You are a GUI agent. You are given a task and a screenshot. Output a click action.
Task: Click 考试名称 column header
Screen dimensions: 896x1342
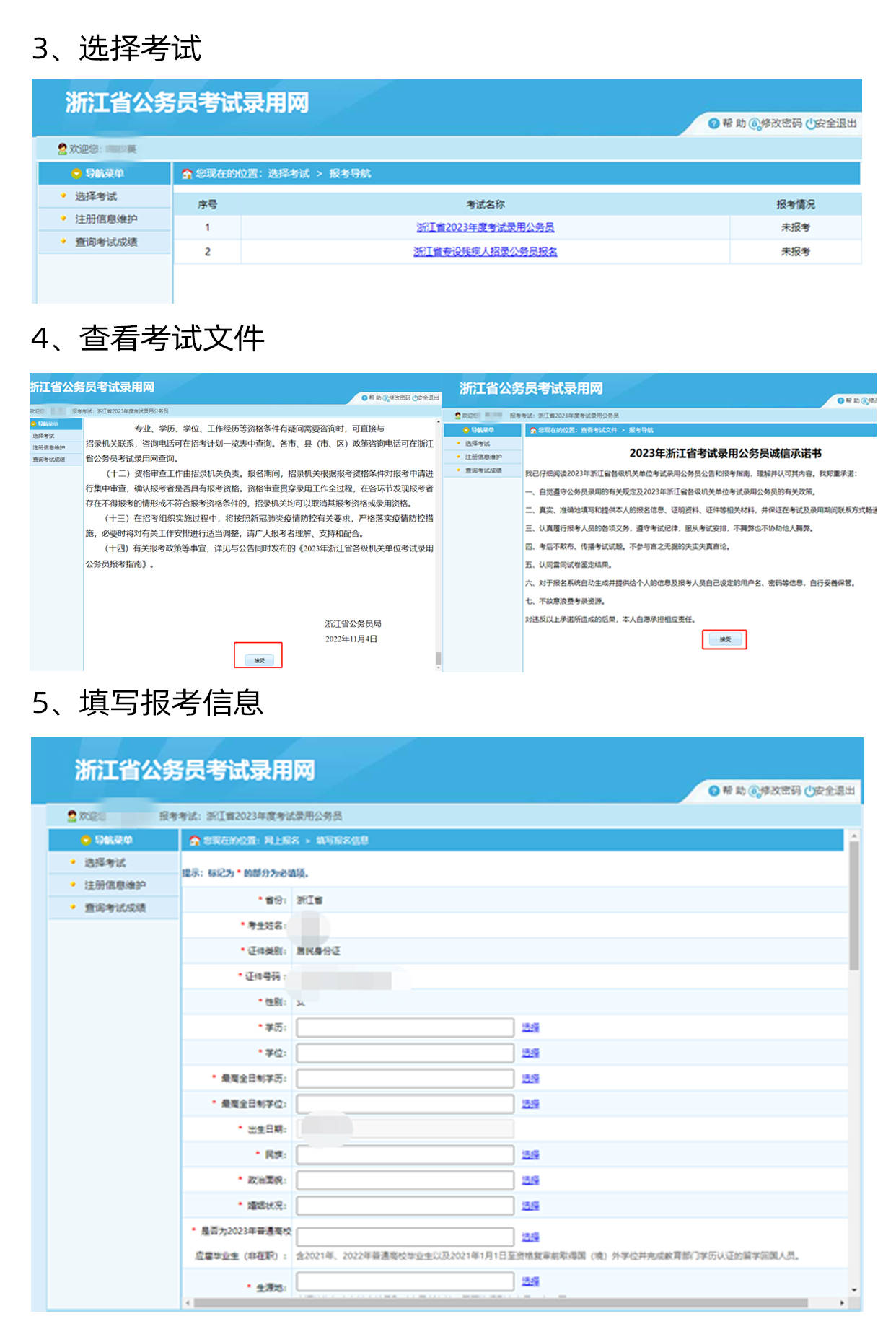tap(485, 204)
